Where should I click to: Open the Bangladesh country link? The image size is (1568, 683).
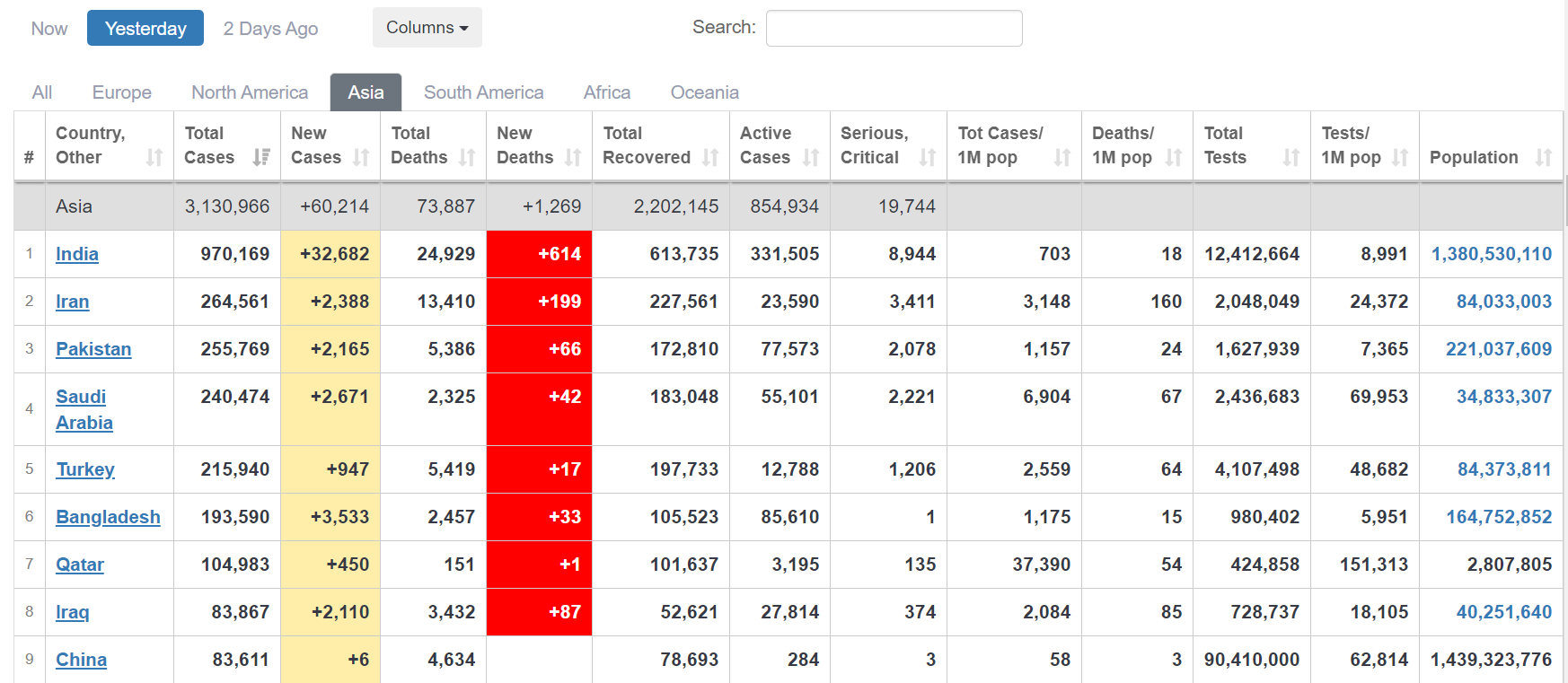(x=108, y=517)
